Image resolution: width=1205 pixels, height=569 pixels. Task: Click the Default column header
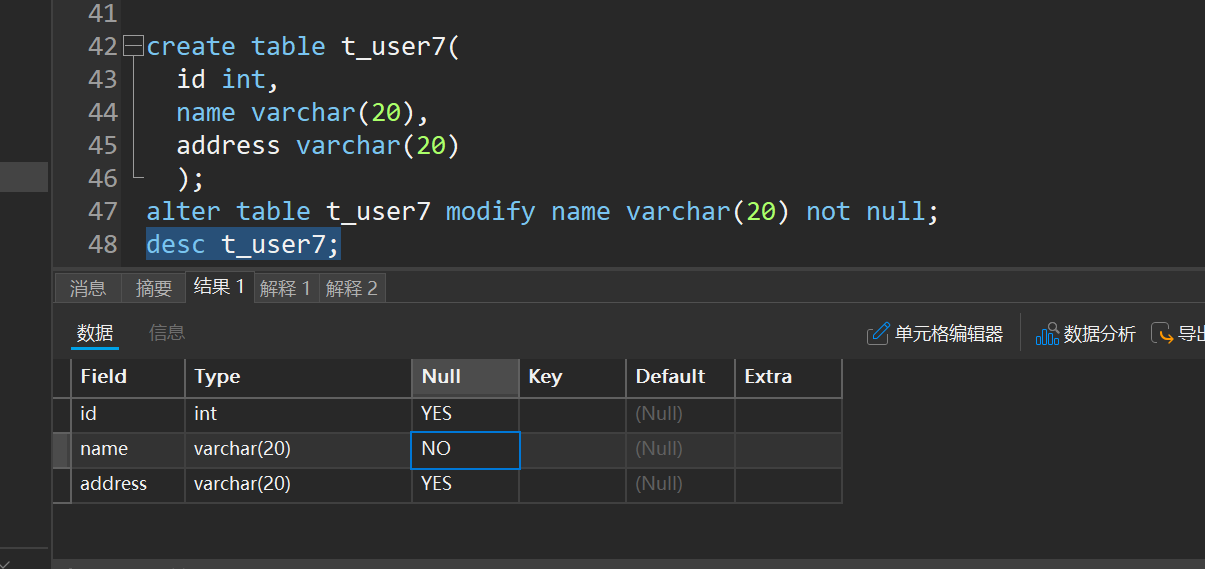(x=680, y=377)
